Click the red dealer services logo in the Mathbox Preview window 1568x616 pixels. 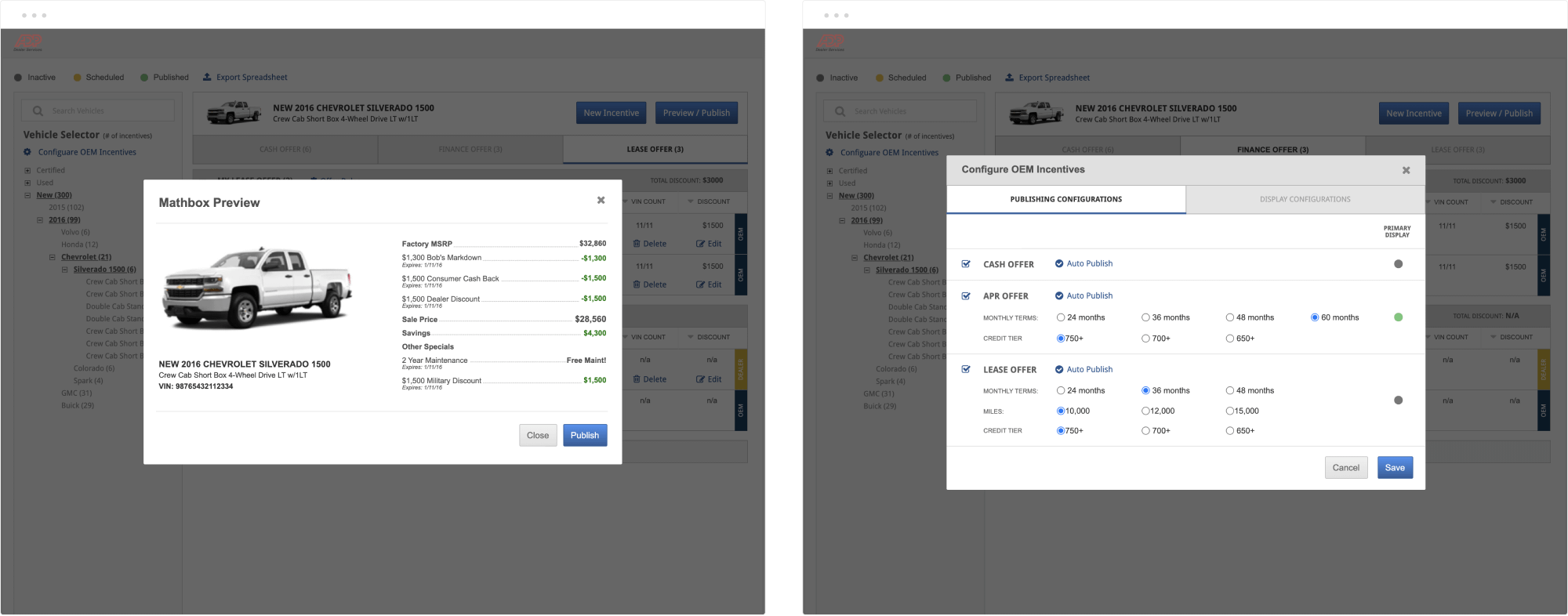pos(28,43)
